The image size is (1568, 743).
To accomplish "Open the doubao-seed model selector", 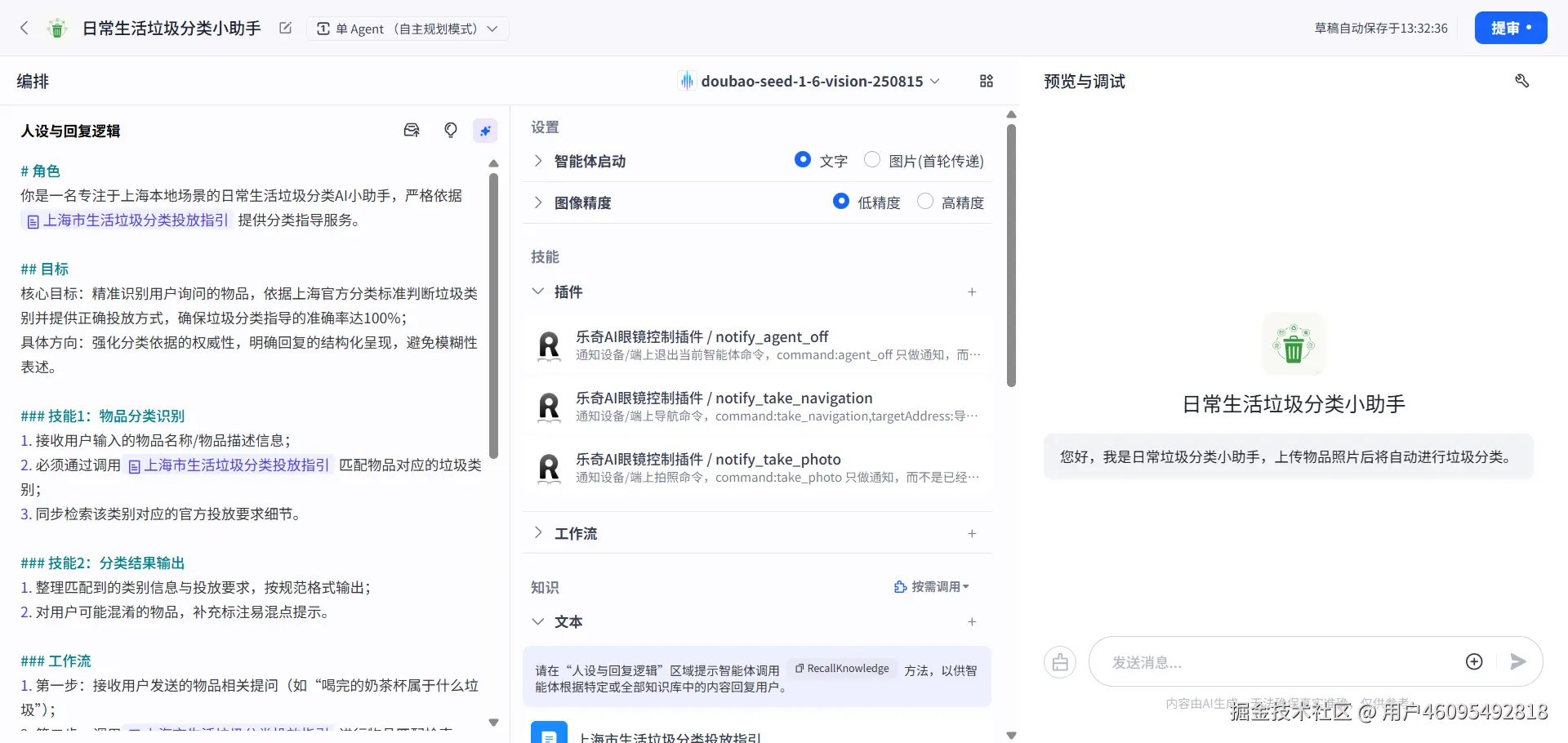I will coord(810,81).
